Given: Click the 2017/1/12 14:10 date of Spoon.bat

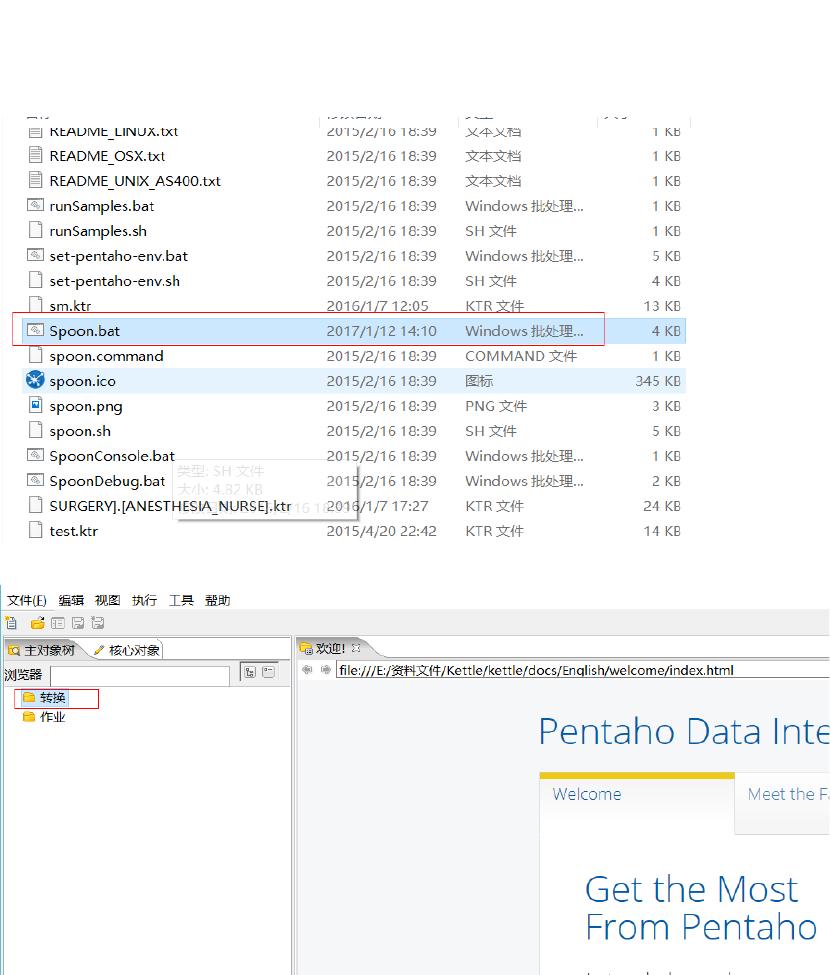Looking at the screenshot, I should click(x=381, y=331).
